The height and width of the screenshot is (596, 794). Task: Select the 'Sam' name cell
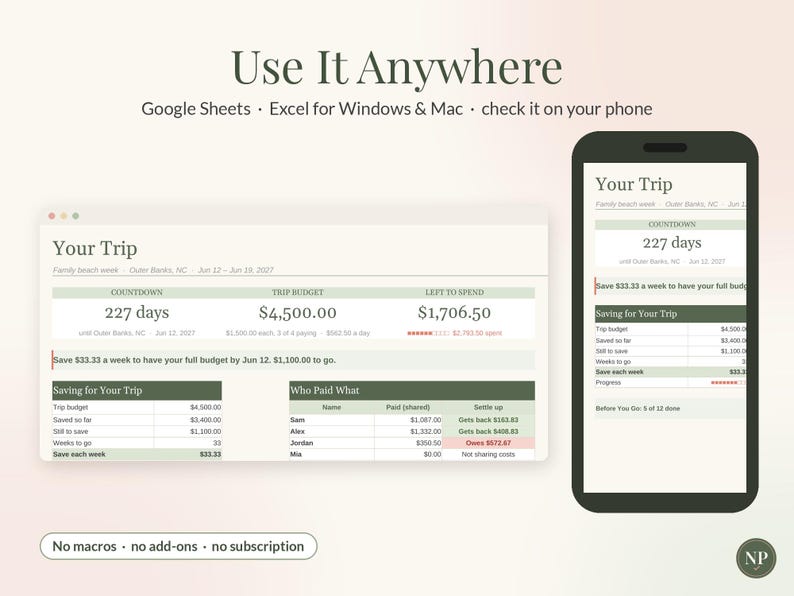click(x=332, y=420)
